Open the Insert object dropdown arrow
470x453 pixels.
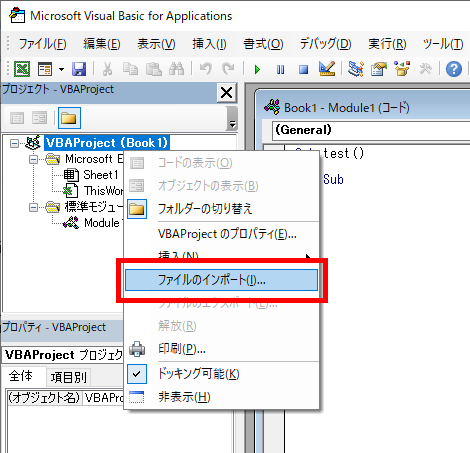point(61,69)
